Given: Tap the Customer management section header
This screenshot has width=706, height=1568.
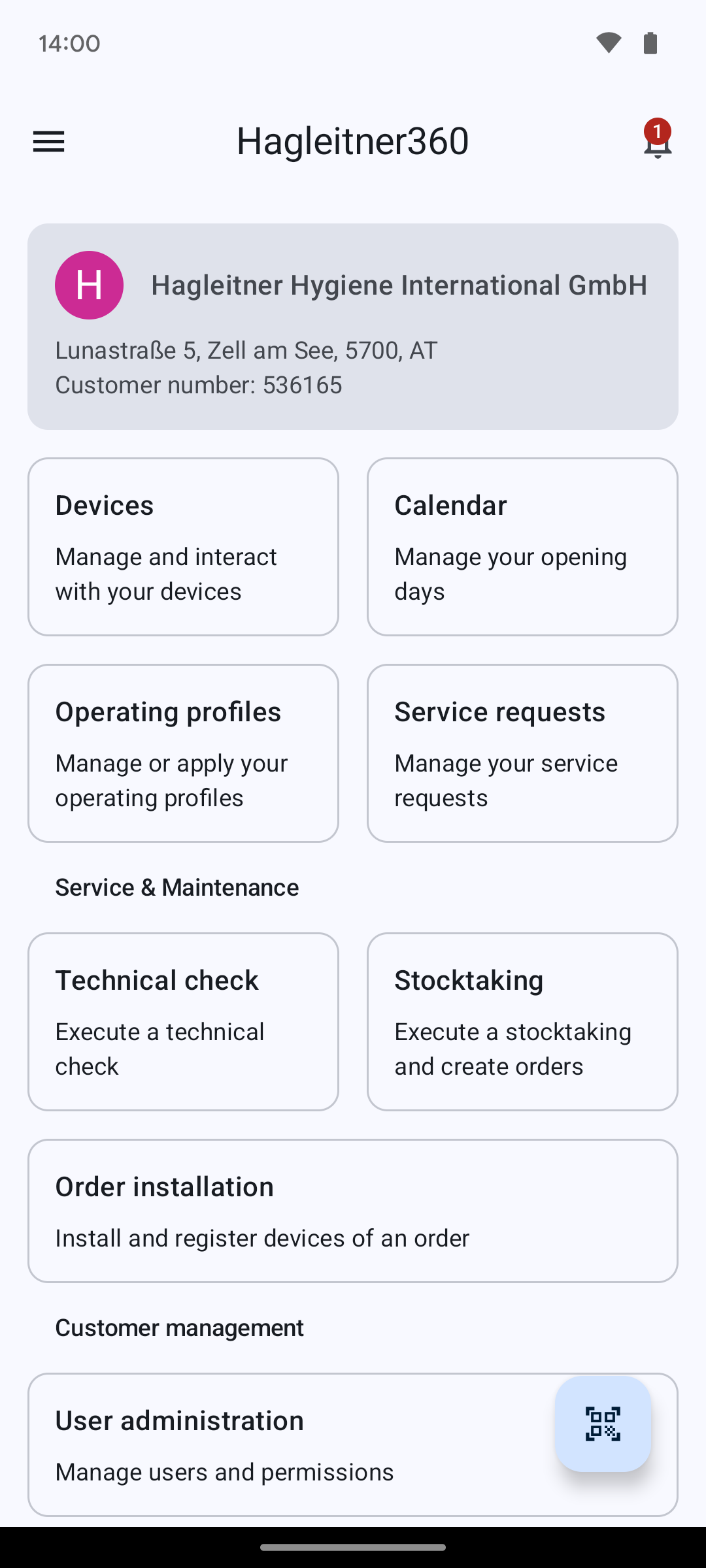Looking at the screenshot, I should pyautogui.click(x=180, y=1328).
